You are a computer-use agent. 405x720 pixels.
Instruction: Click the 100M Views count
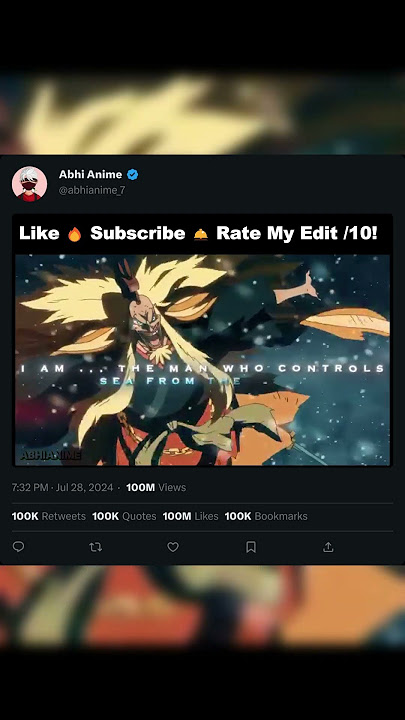coord(156,487)
